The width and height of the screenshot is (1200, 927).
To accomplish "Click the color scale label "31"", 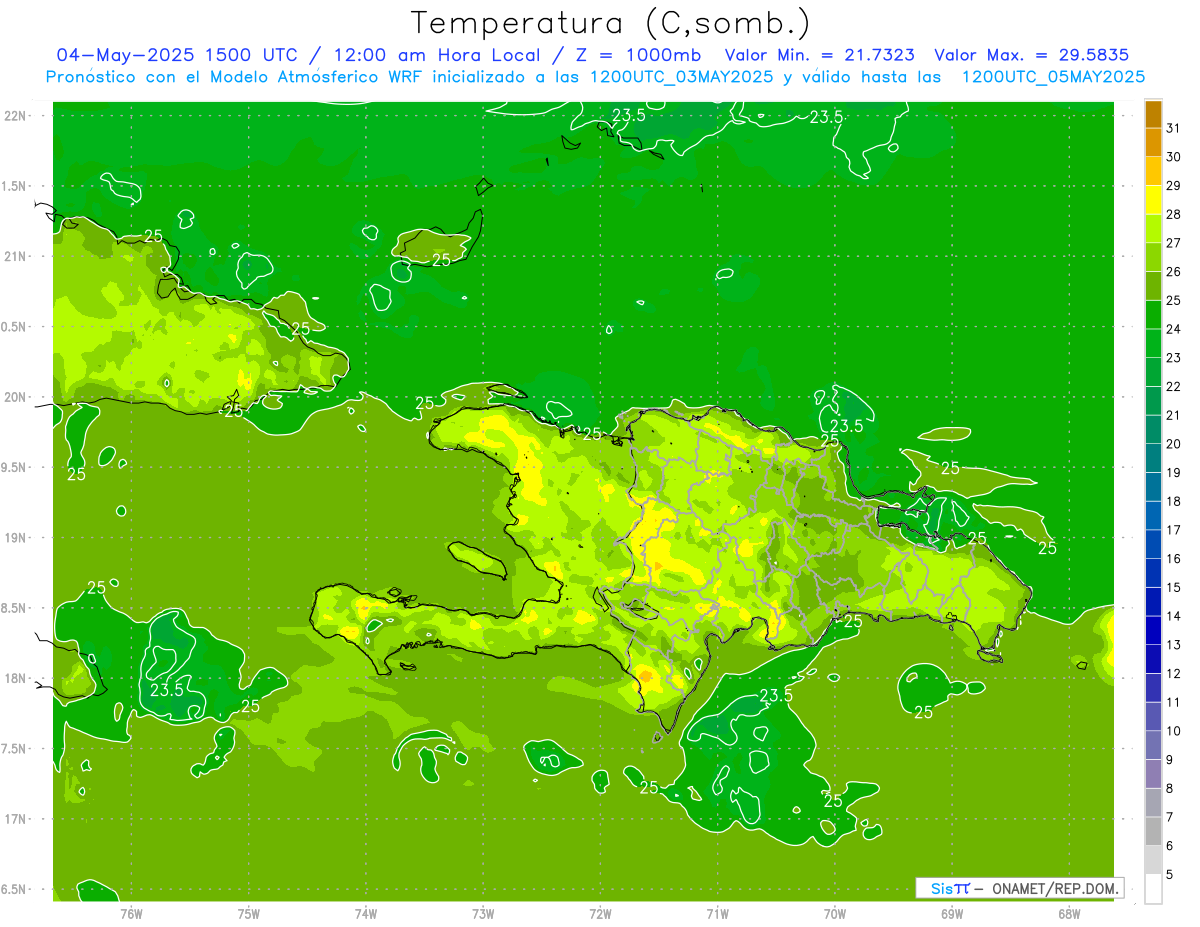I will pos(1174,127).
